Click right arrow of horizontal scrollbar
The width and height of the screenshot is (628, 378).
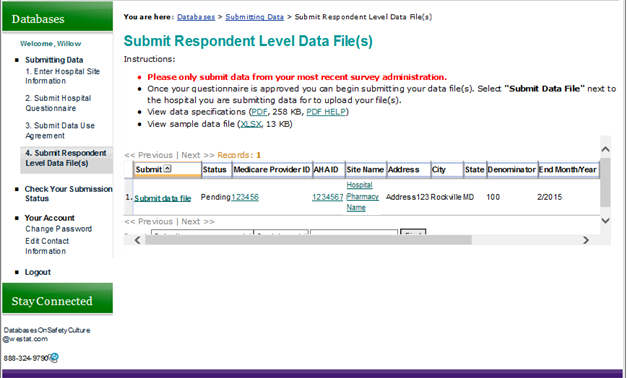coord(586,240)
